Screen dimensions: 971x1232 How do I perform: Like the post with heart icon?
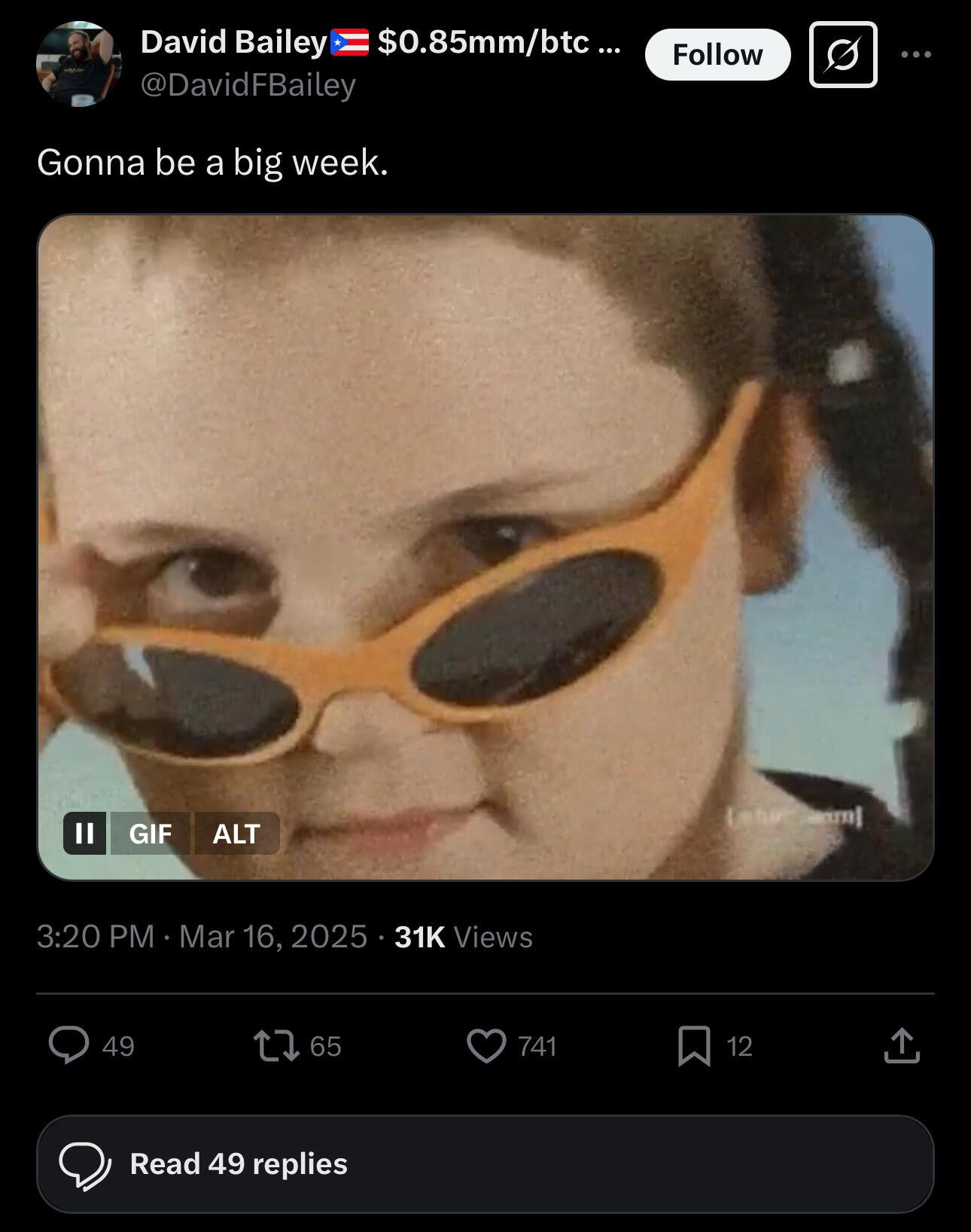(486, 1045)
